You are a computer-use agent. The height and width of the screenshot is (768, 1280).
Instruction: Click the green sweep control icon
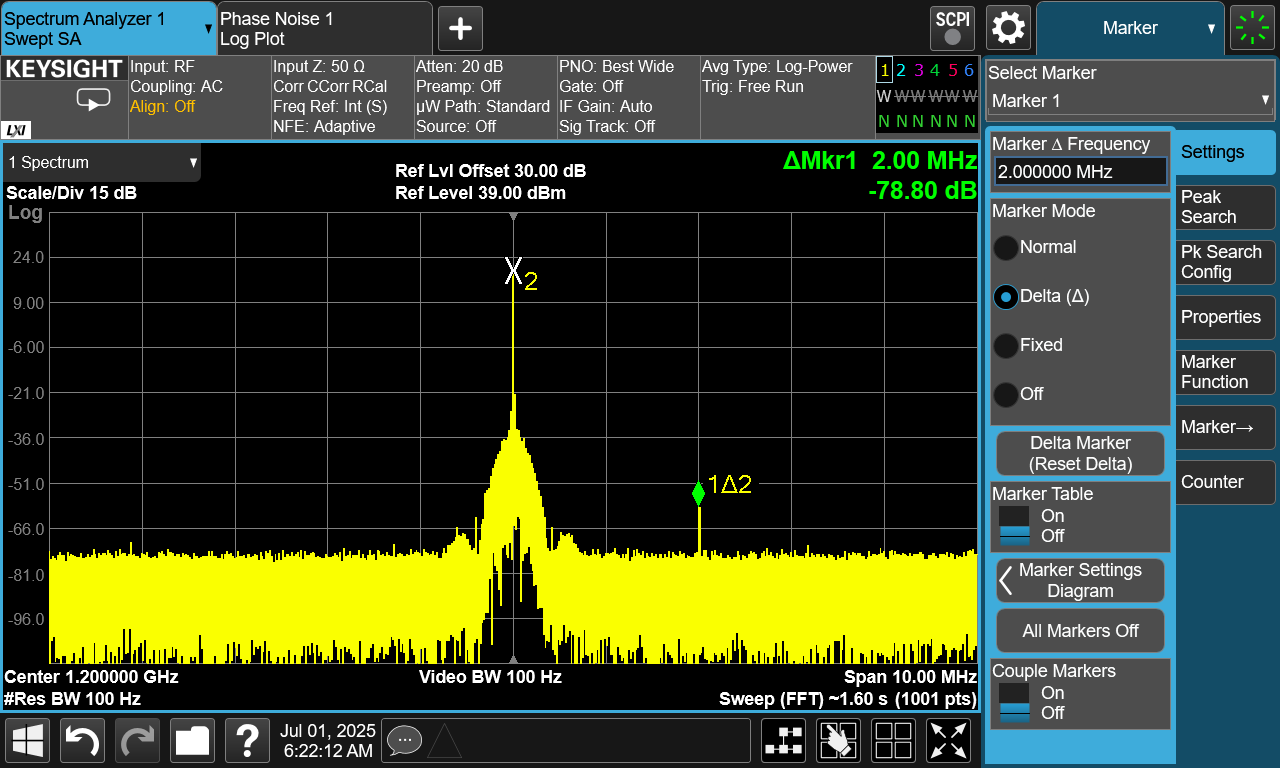[1252, 28]
